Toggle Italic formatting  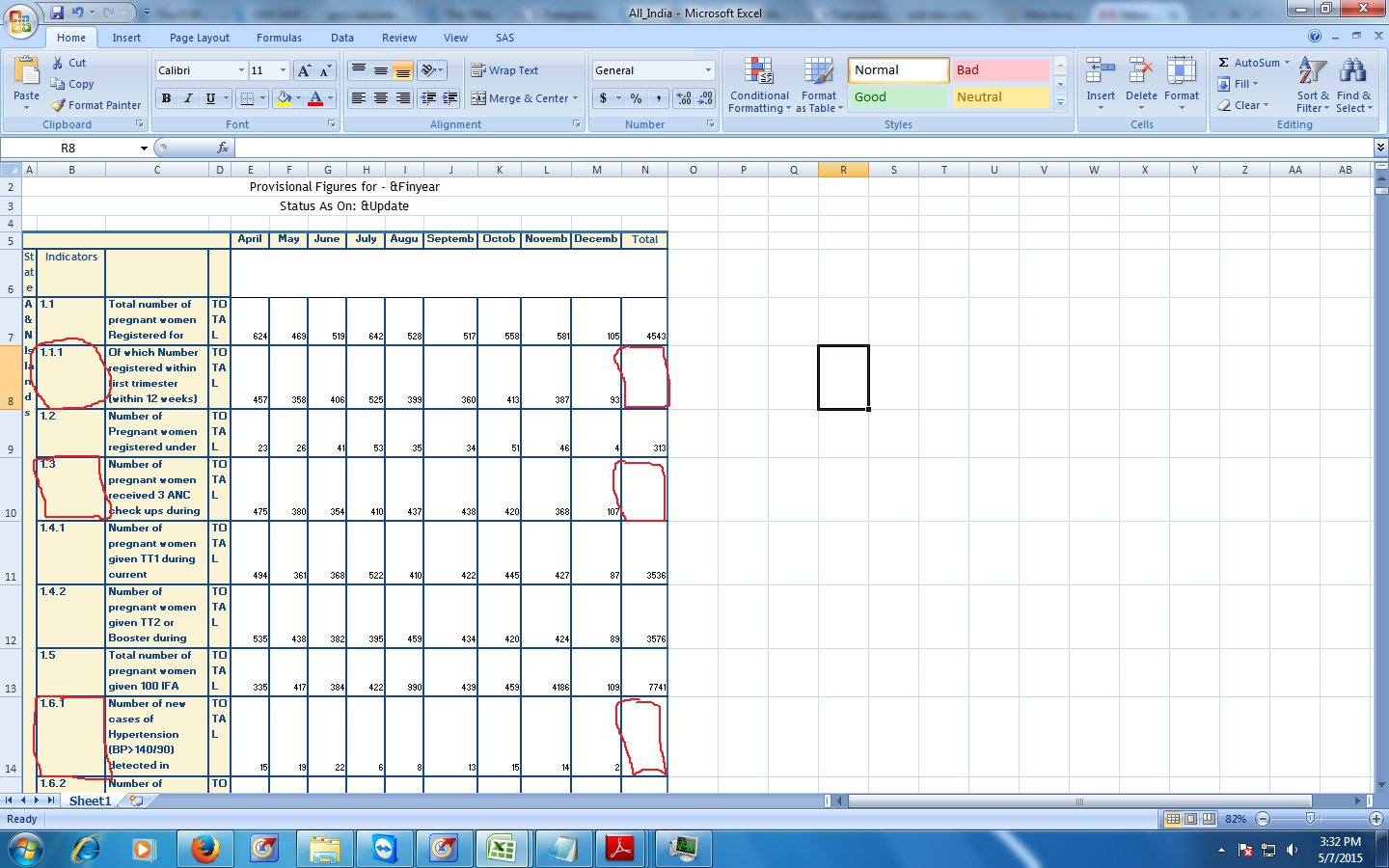pyautogui.click(x=188, y=98)
